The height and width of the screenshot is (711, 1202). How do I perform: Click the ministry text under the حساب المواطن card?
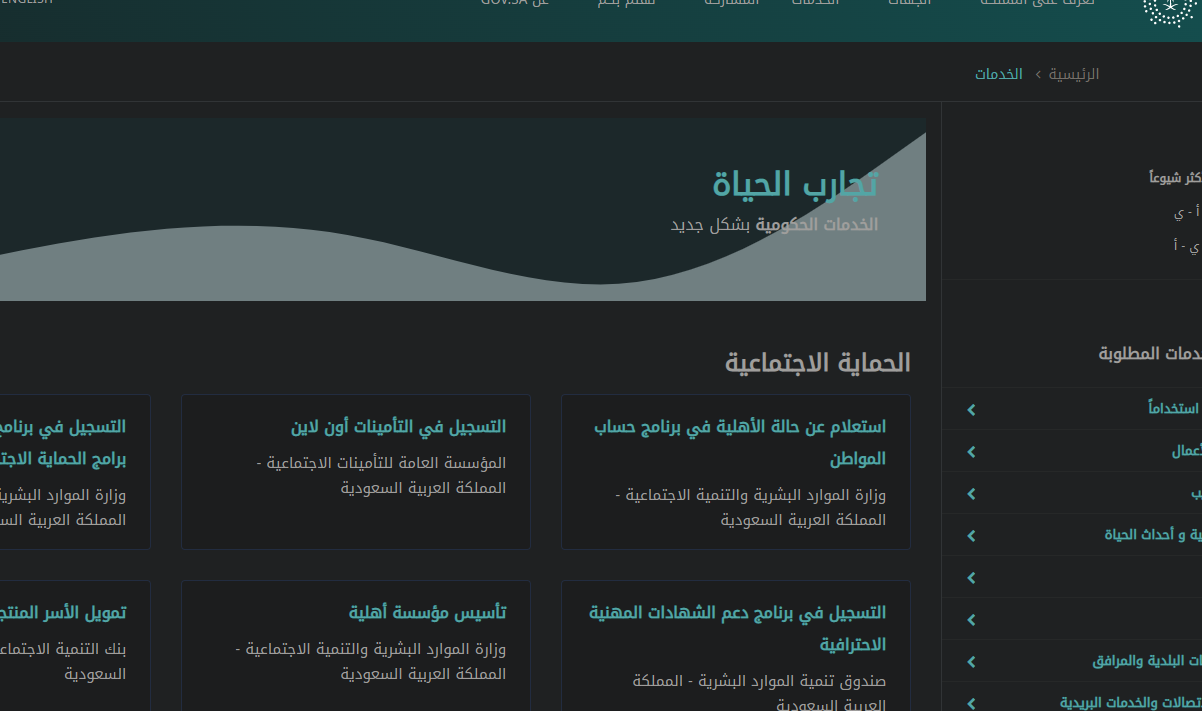(750, 507)
